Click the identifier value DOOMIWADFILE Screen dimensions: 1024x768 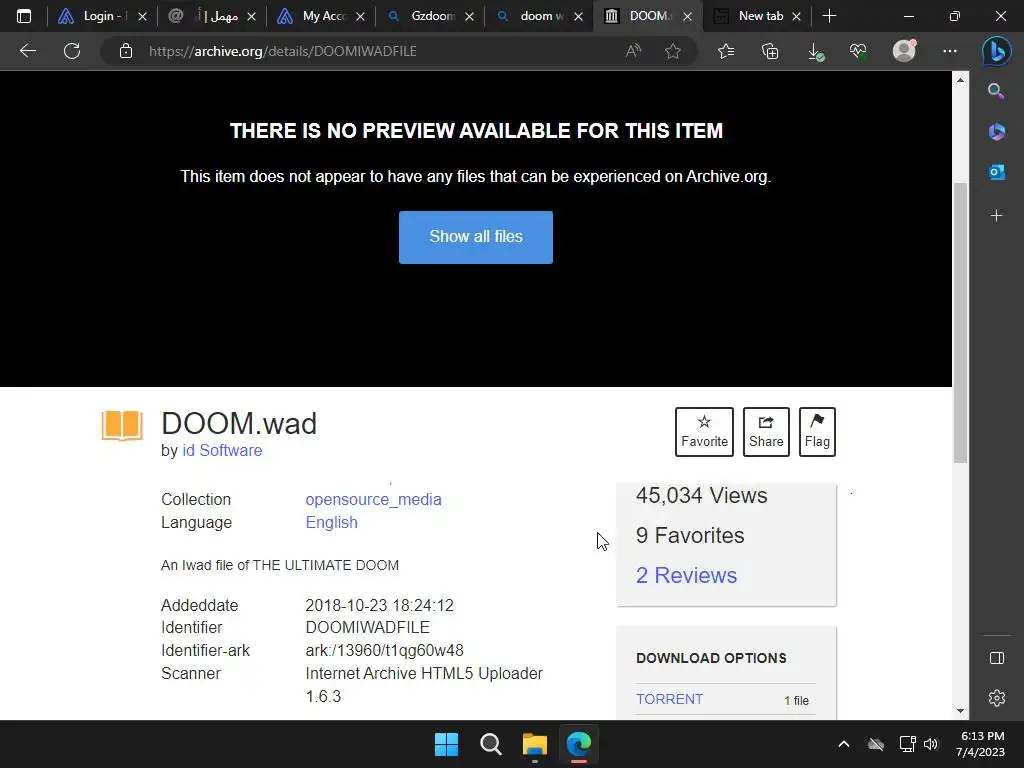(368, 628)
